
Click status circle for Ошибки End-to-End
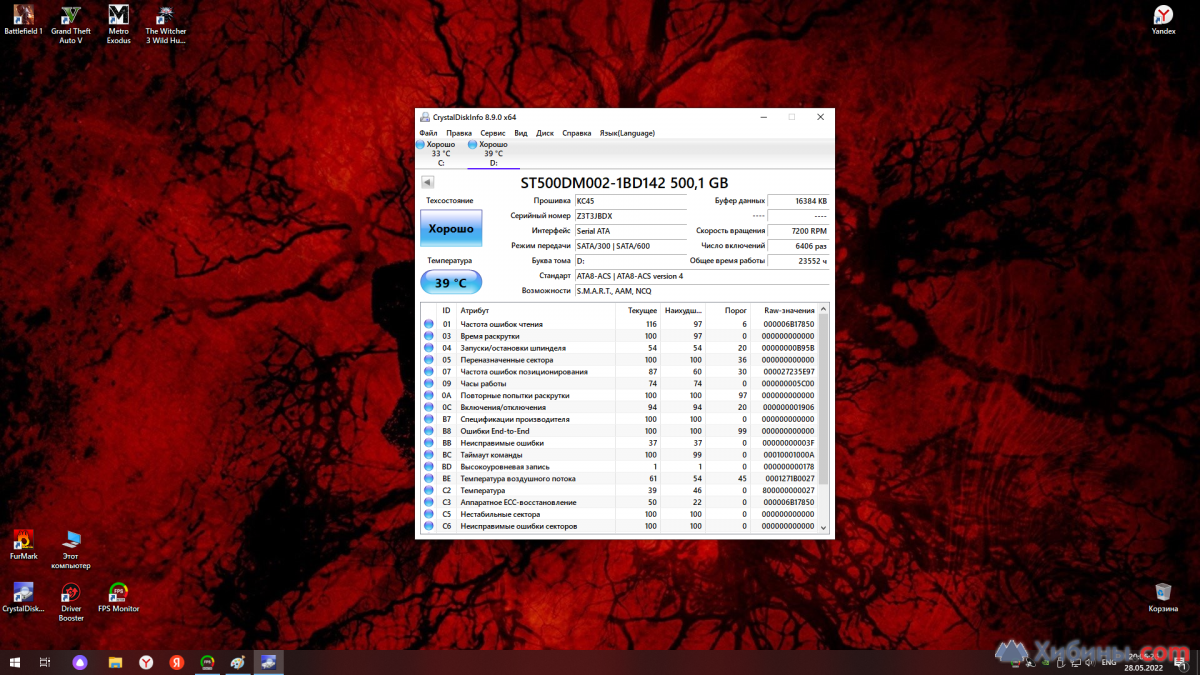pos(429,431)
